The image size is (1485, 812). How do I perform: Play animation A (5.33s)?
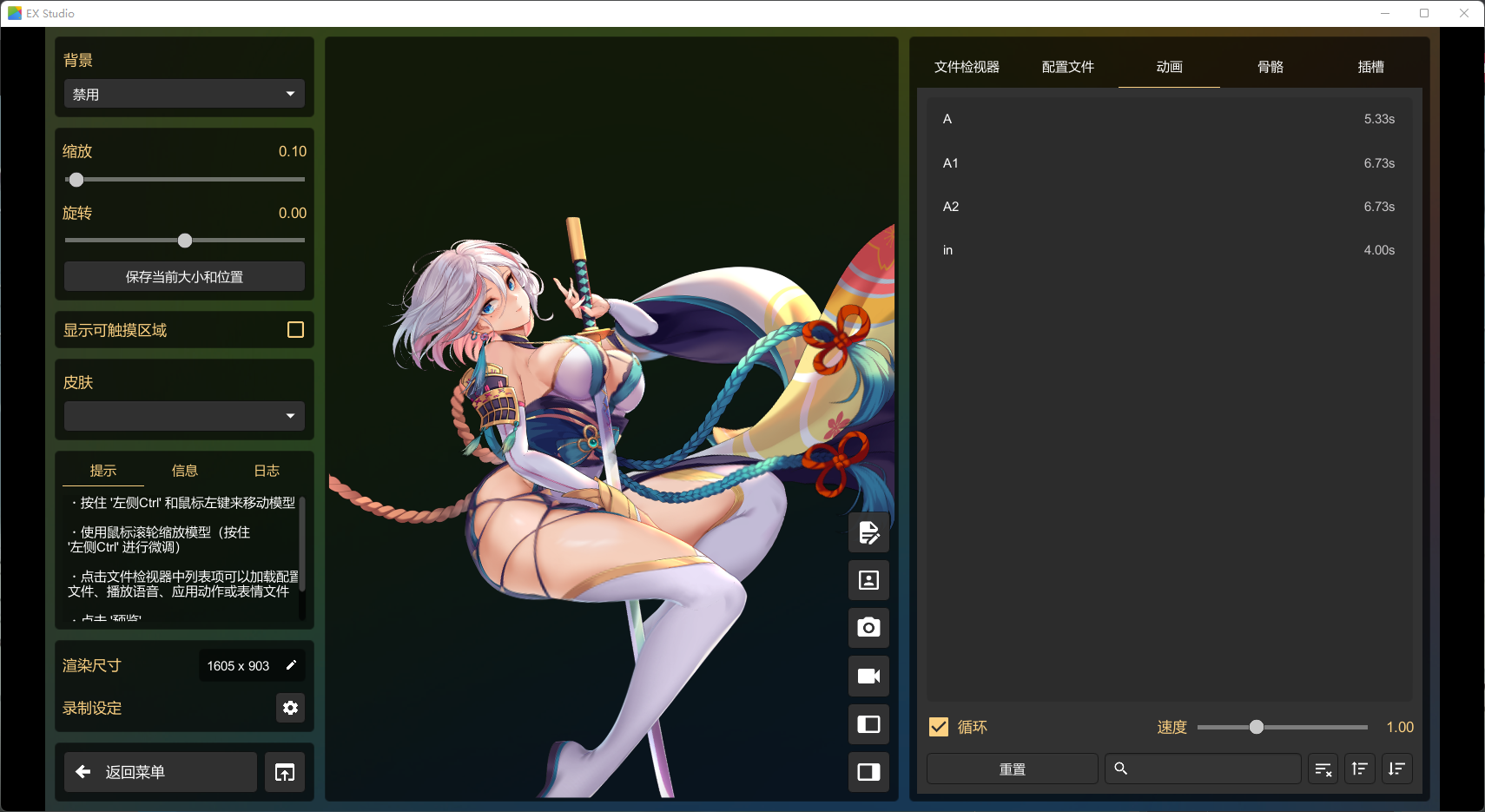click(x=1169, y=119)
